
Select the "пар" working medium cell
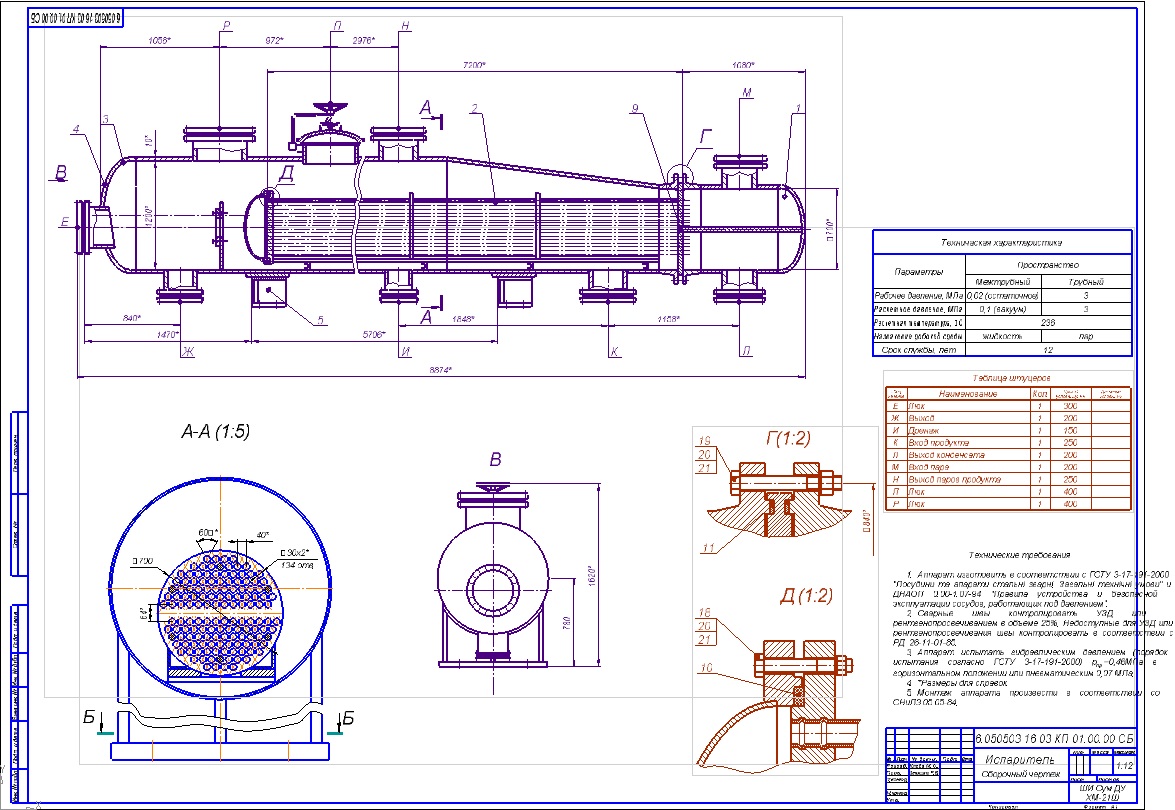pos(1086,336)
